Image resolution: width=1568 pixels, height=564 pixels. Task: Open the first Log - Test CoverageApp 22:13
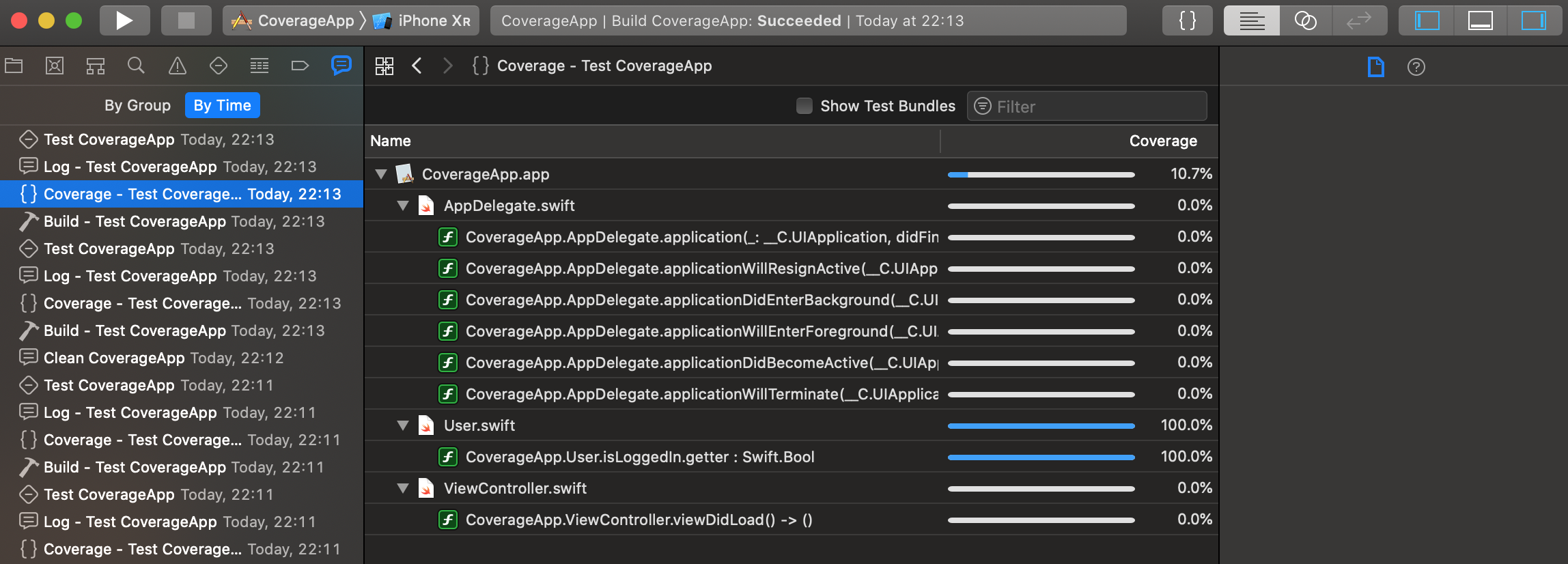182,167
